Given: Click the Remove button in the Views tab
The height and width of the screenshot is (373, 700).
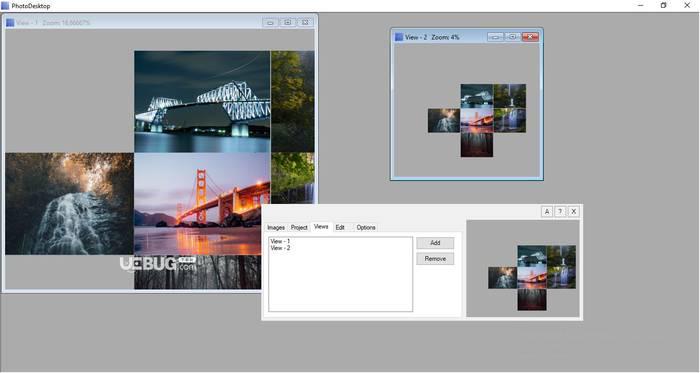Looking at the screenshot, I should [435, 259].
